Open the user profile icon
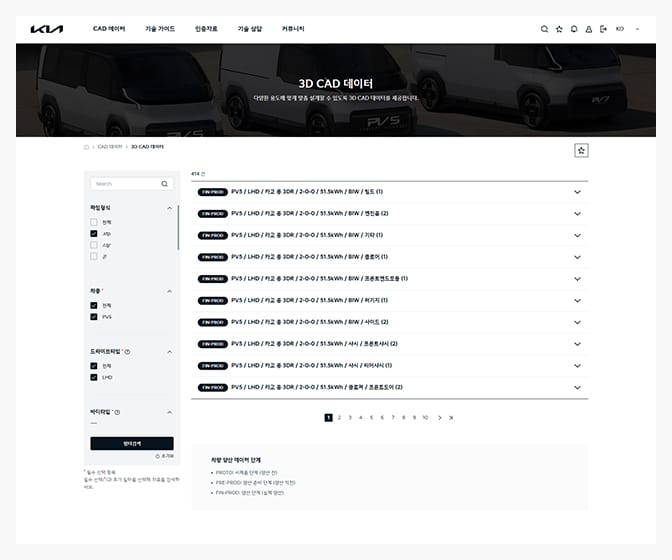The height and width of the screenshot is (560, 672). coord(588,29)
